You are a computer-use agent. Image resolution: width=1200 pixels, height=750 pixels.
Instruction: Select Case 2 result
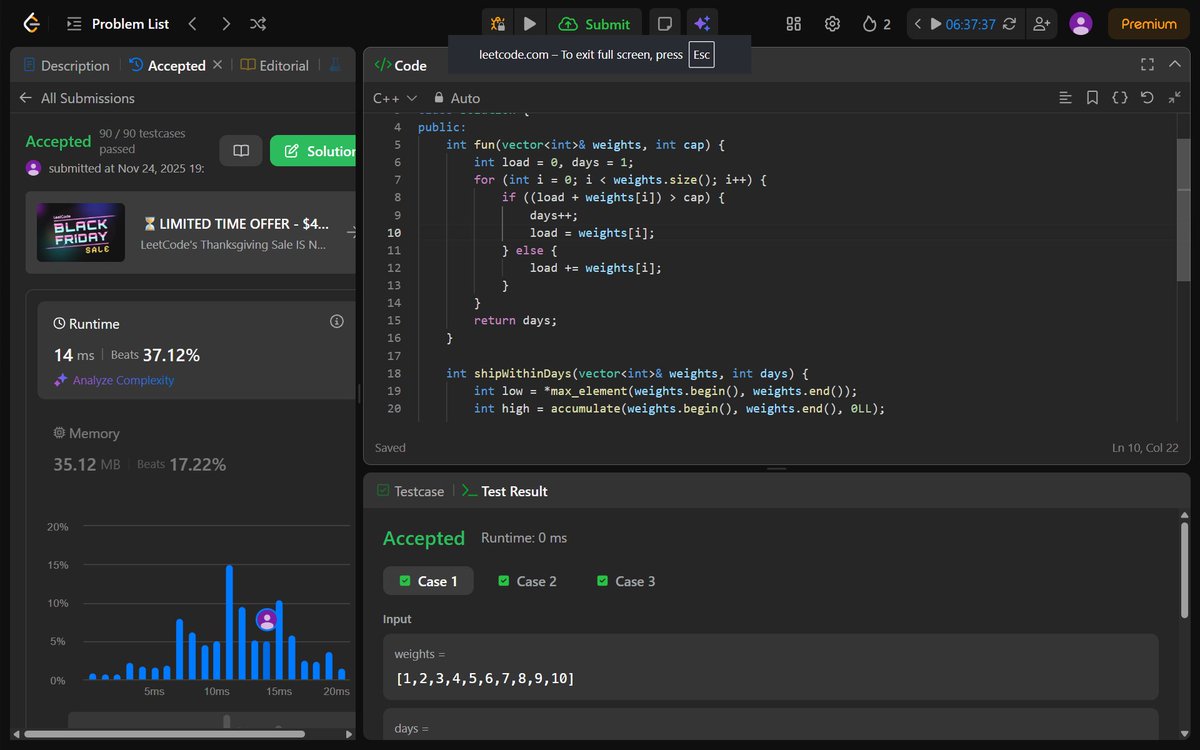[x=527, y=581]
